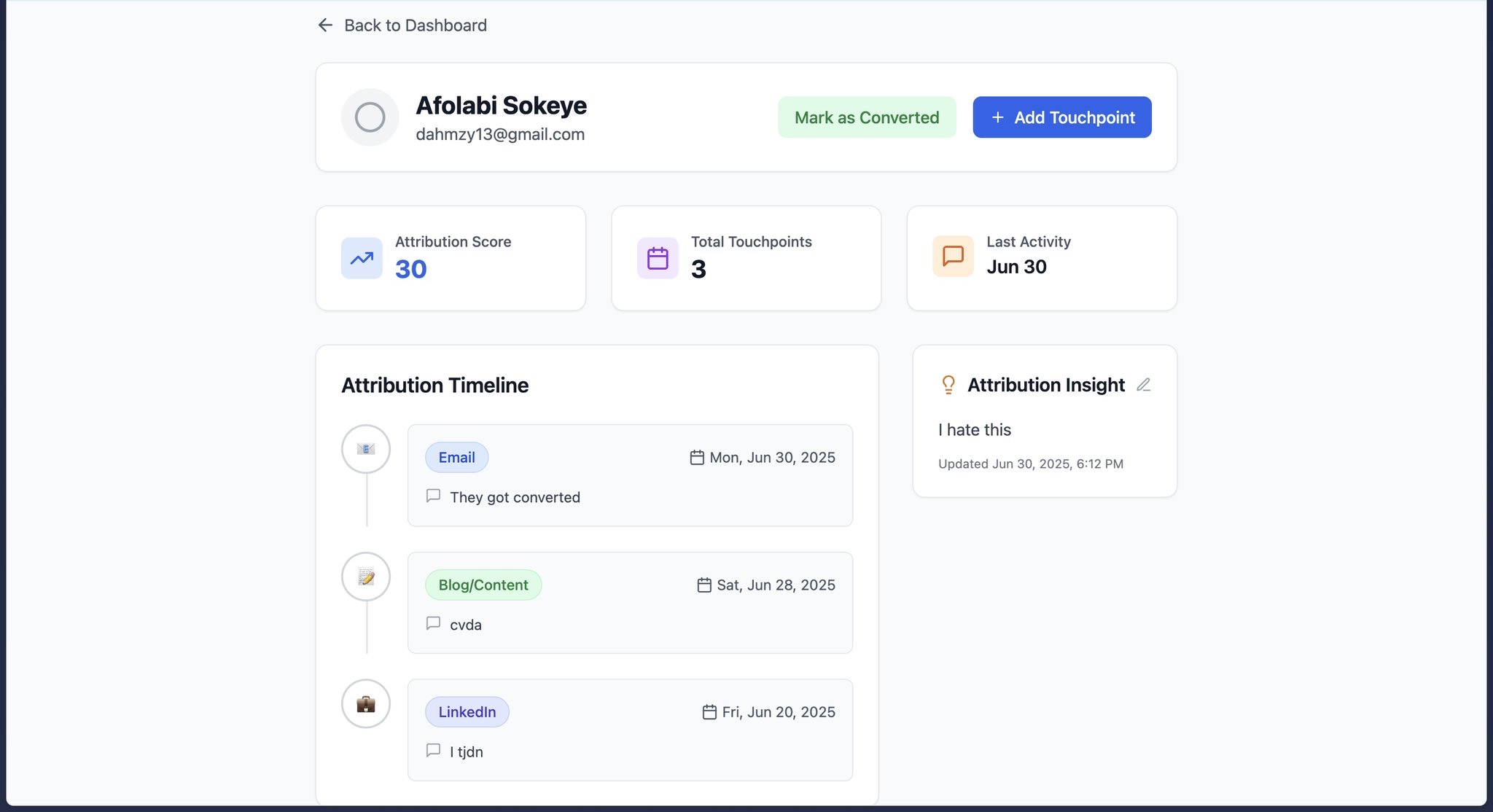This screenshot has height=812, width=1493.
Task: Click the Attribution Score trend icon
Action: pos(362,258)
